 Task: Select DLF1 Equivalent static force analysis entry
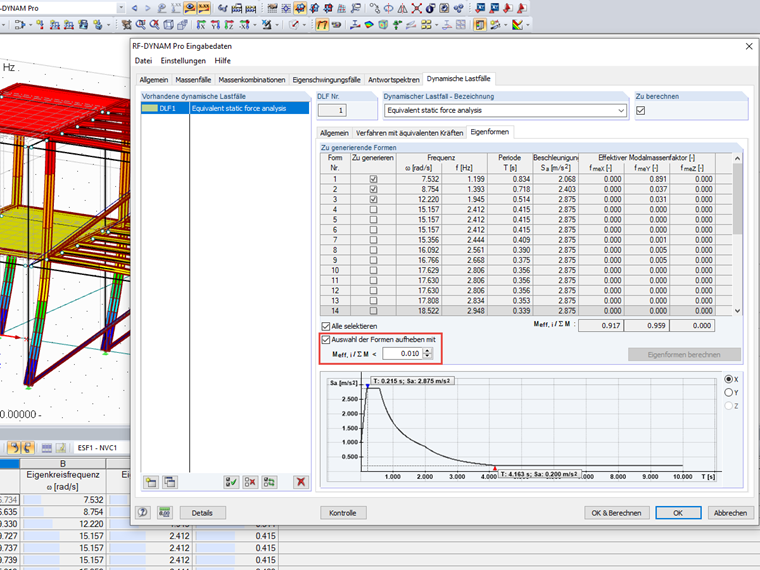[225, 108]
